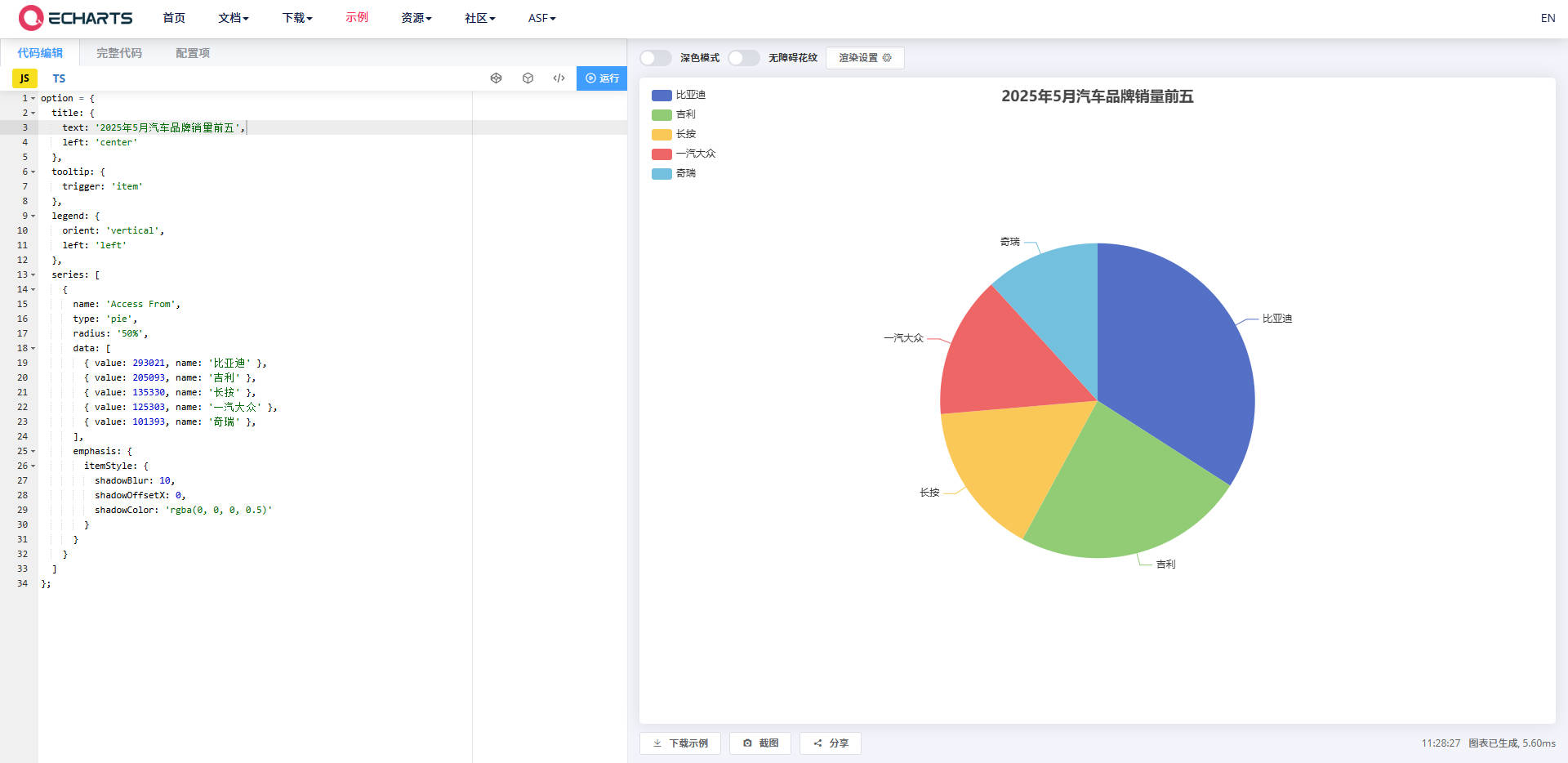Open 渲染设置 render settings

pyautogui.click(x=865, y=58)
